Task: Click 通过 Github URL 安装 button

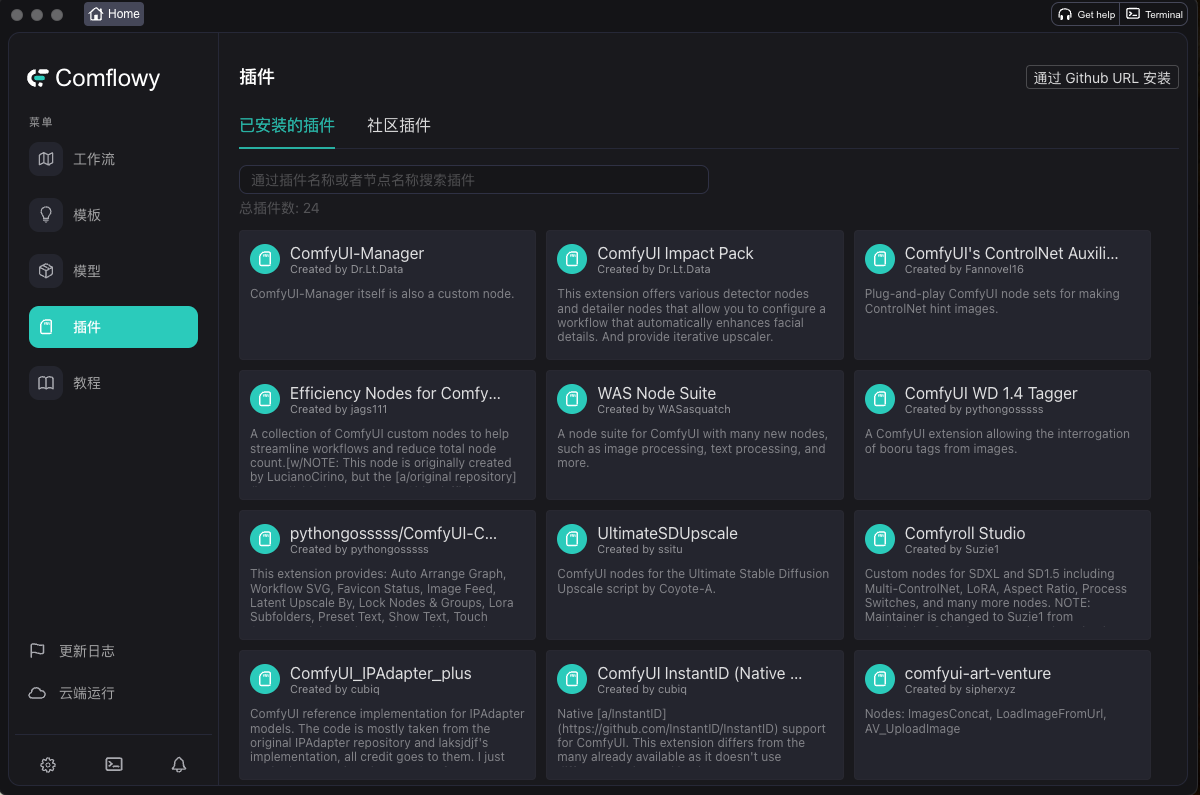Action: (1102, 78)
